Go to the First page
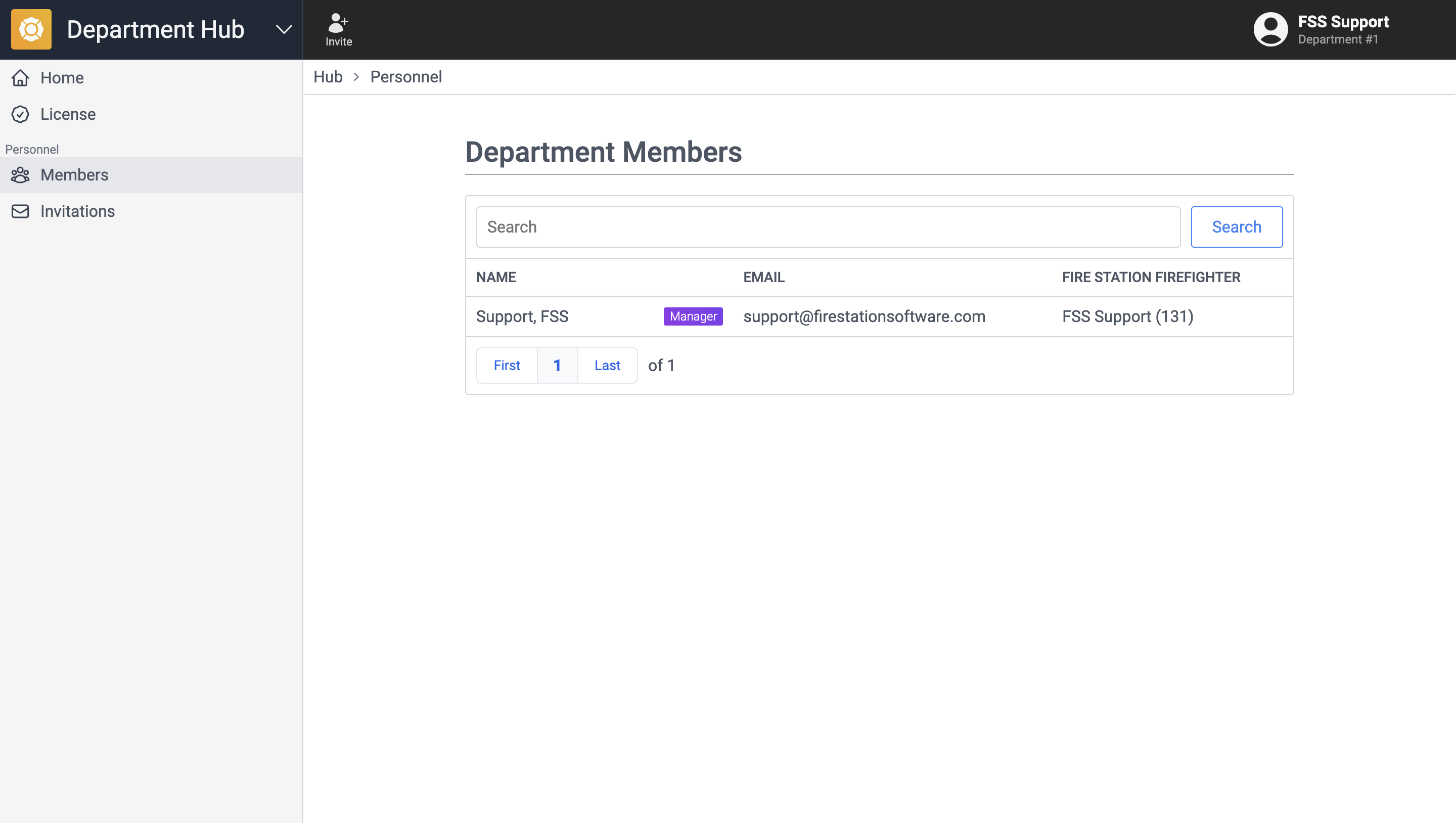The width and height of the screenshot is (1456, 823). point(507,365)
